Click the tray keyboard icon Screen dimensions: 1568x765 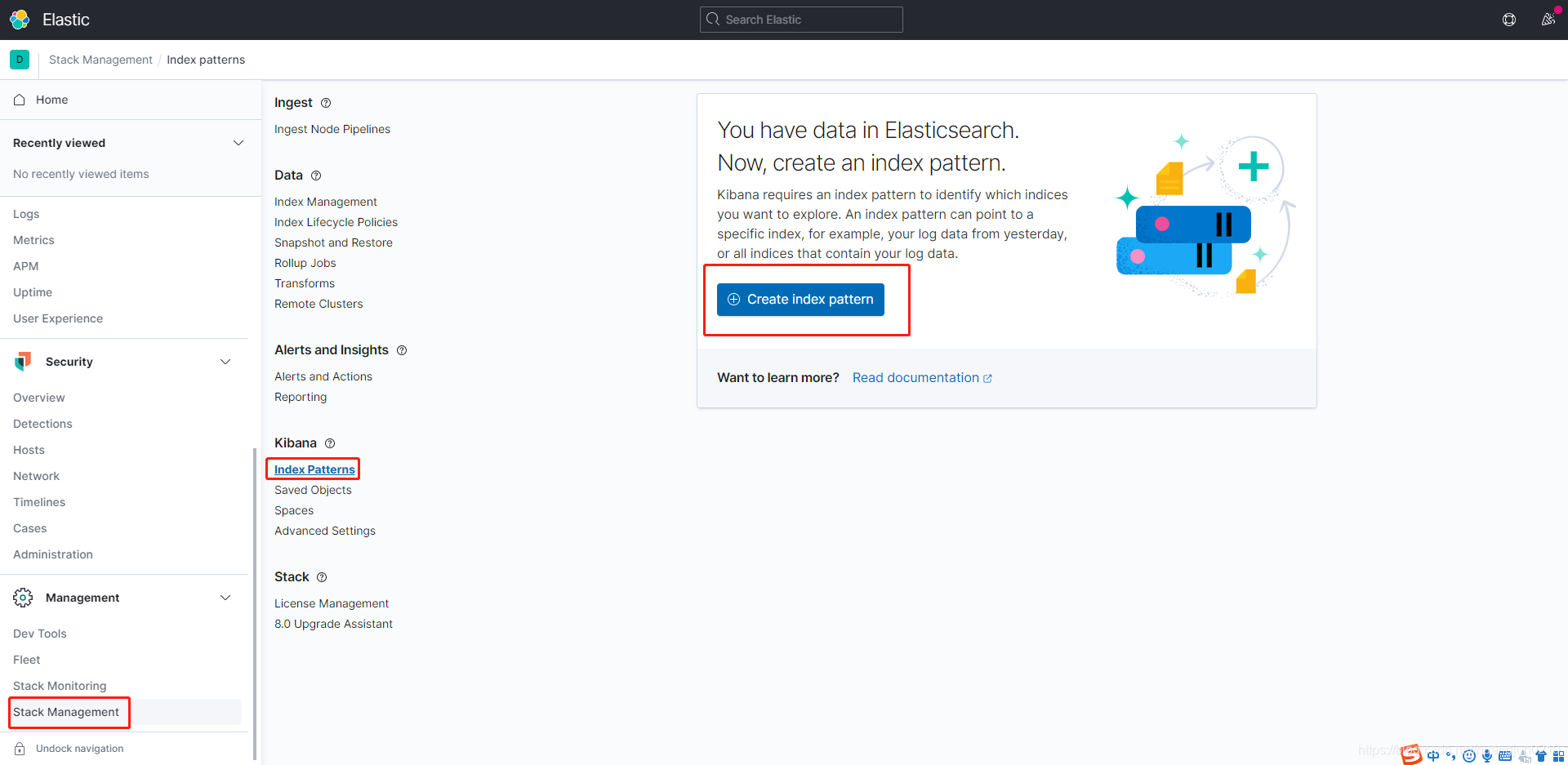click(x=1505, y=756)
